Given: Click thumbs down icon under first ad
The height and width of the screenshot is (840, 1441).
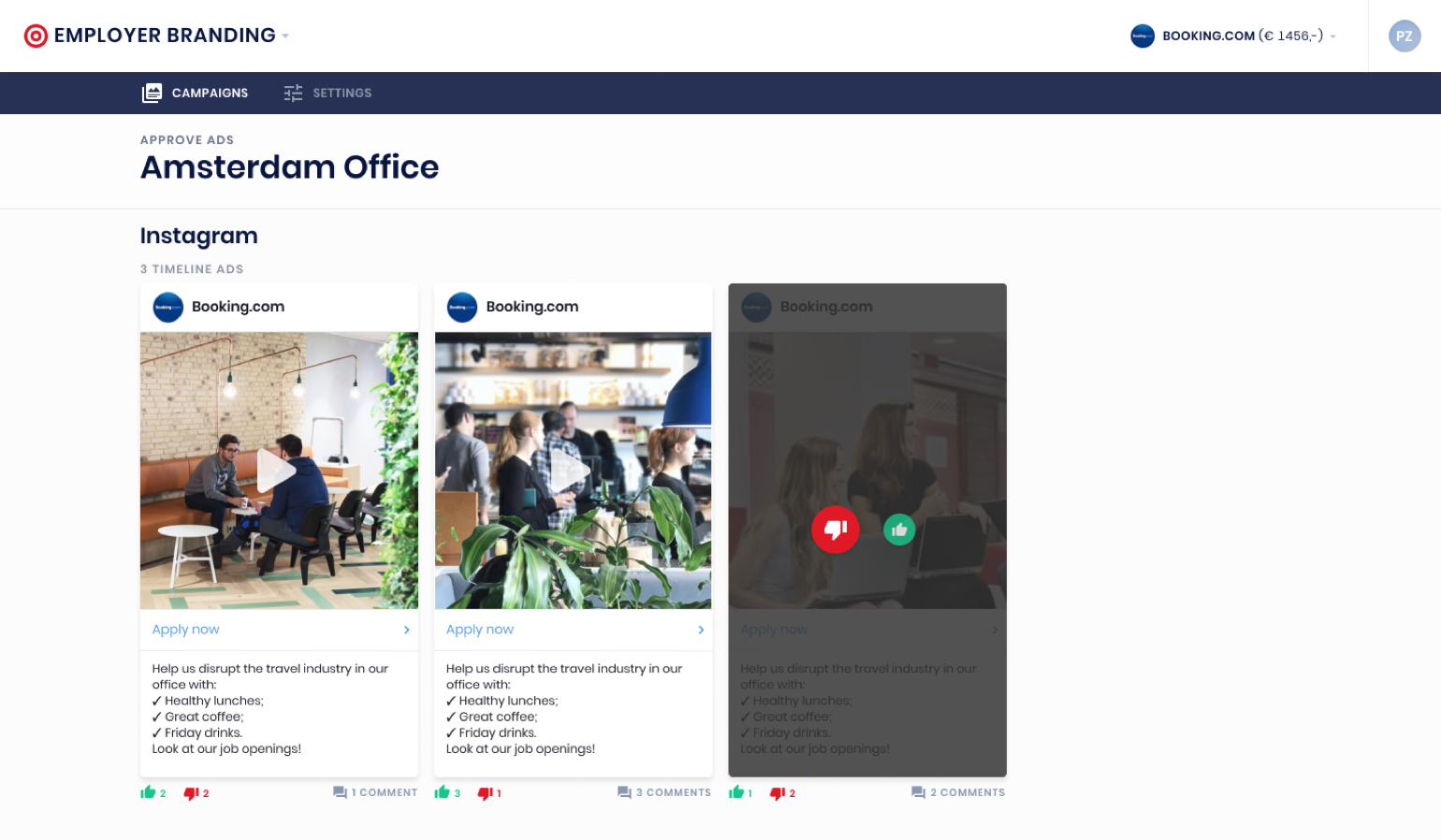Looking at the screenshot, I should [192, 793].
